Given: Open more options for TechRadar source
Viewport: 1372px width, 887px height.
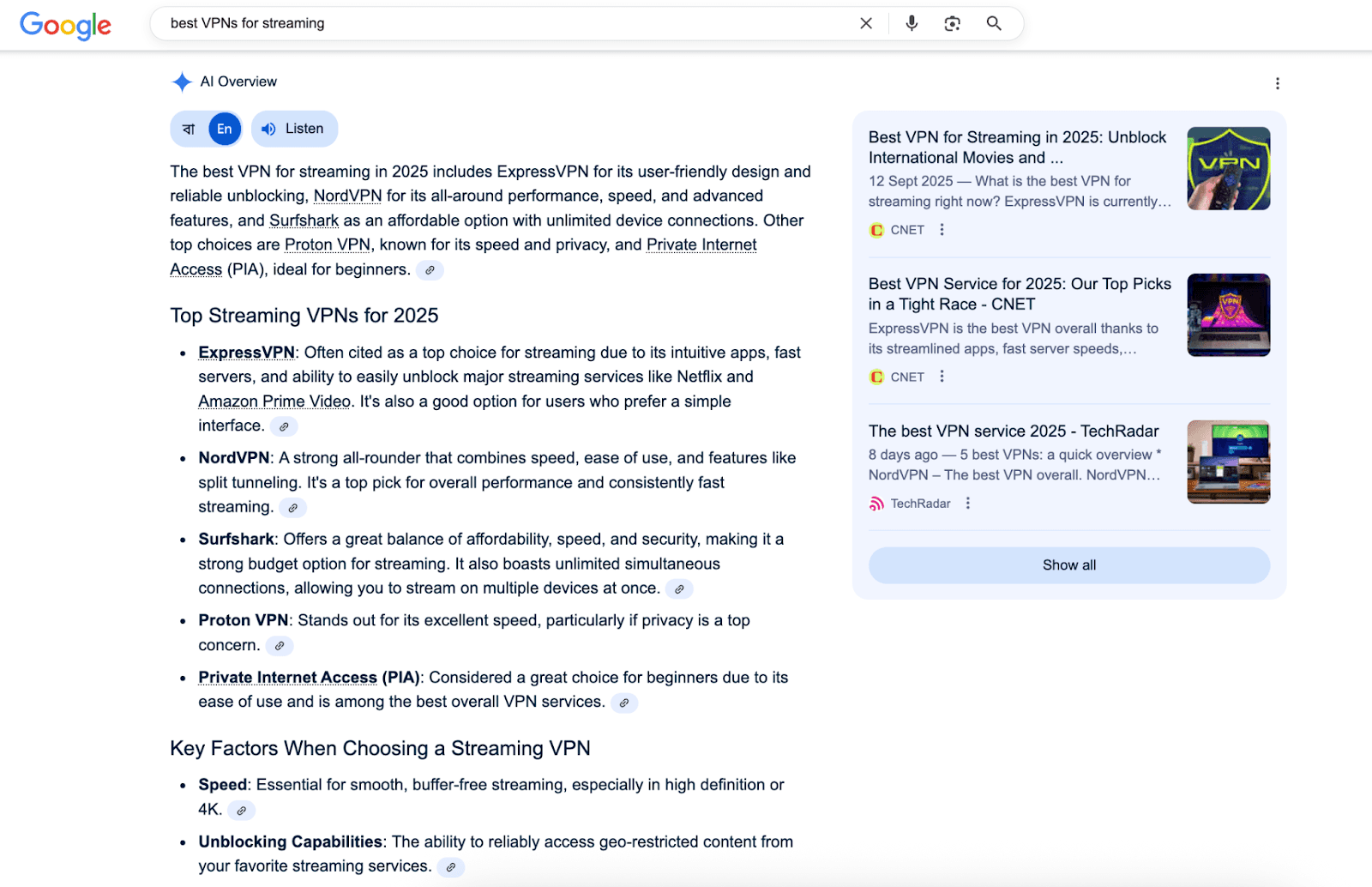Looking at the screenshot, I should coord(967,504).
